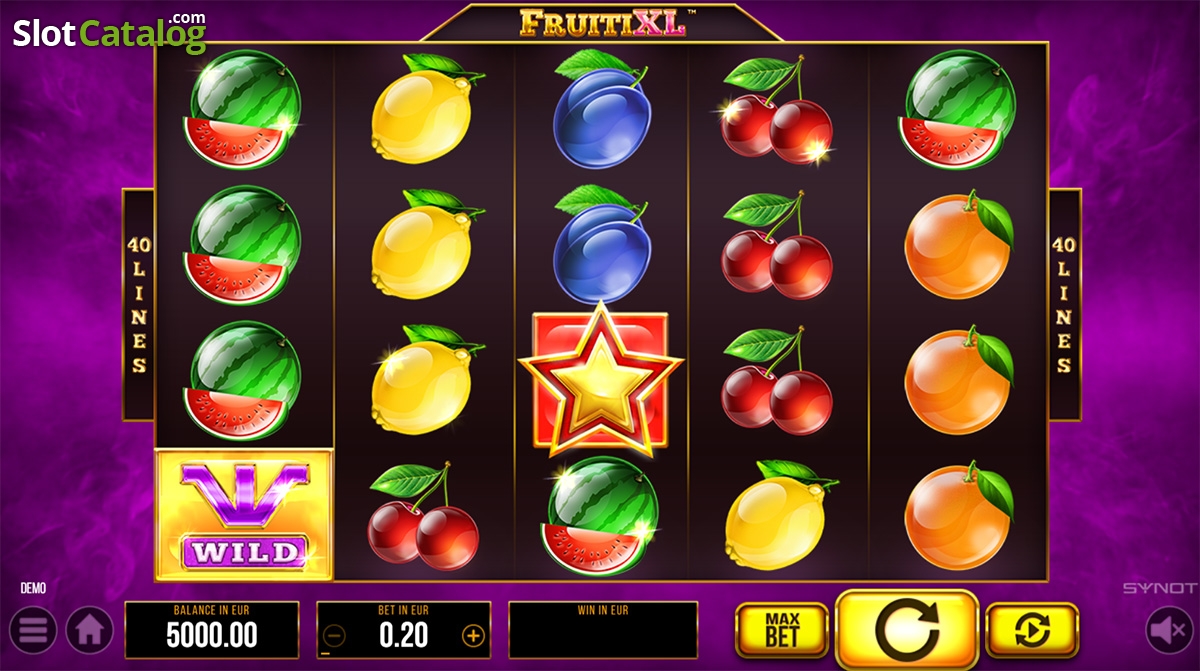The image size is (1200, 671).
Task: Click the right 40 LINES panel
Action: 1065,304
